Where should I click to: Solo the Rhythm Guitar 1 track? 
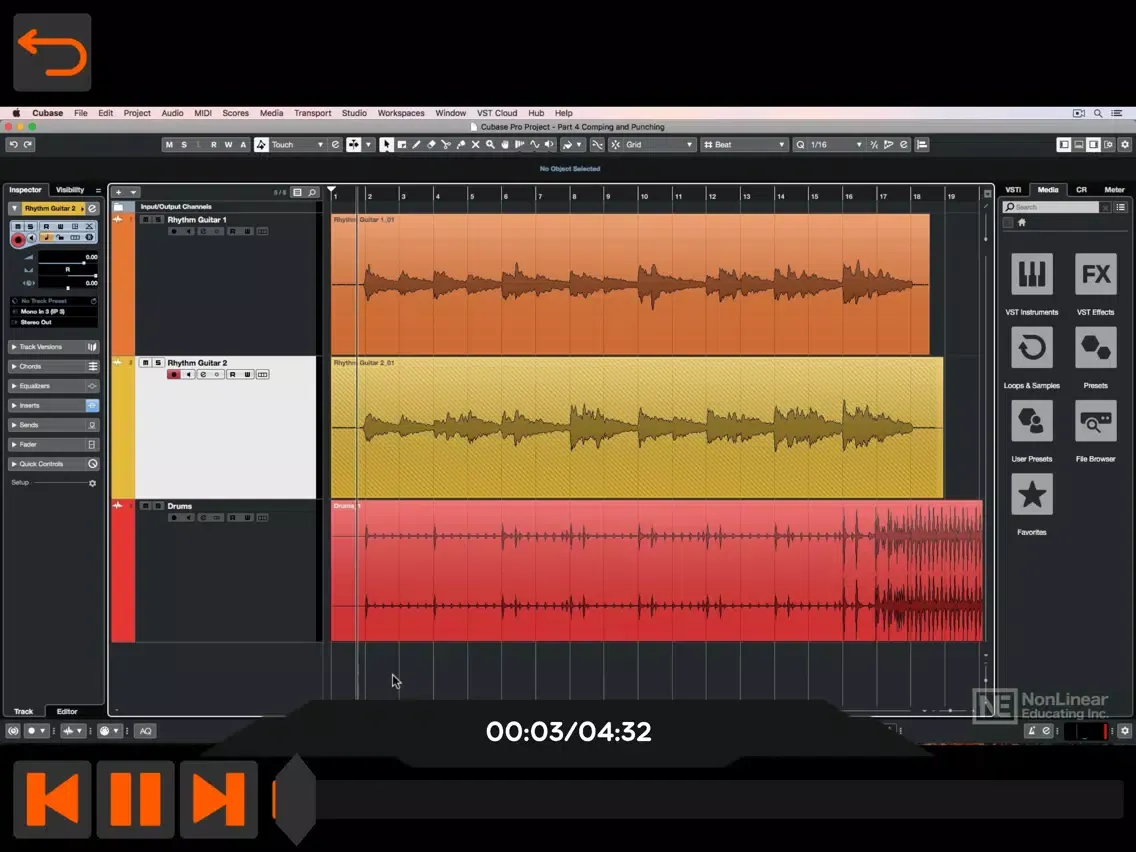[x=157, y=220]
